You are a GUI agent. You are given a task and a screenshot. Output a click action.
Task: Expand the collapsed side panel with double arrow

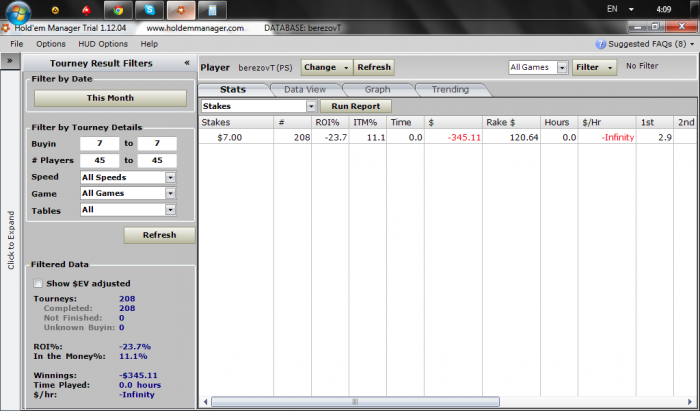[x=10, y=61]
